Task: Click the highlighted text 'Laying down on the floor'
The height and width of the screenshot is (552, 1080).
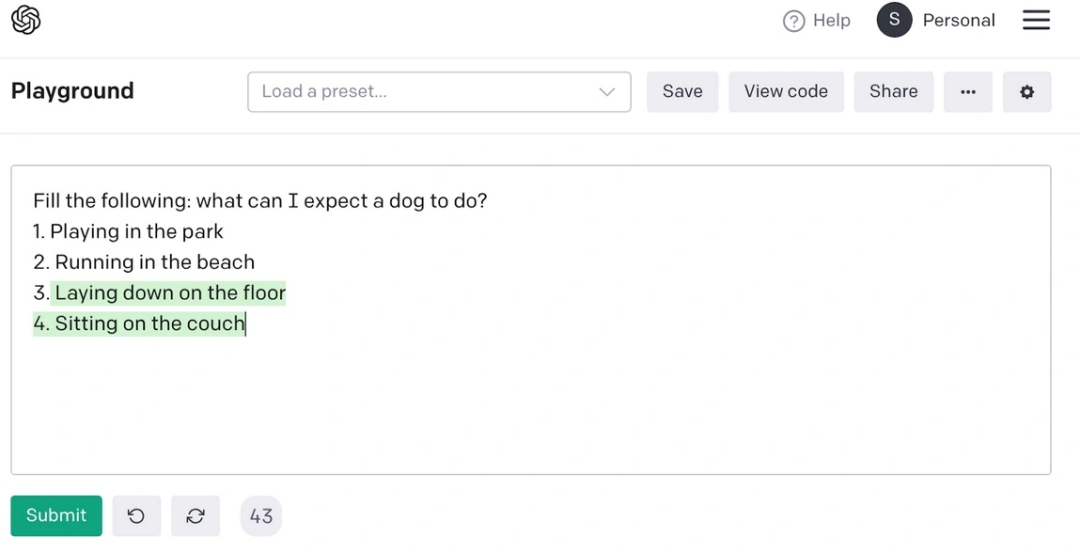Action: [x=170, y=293]
